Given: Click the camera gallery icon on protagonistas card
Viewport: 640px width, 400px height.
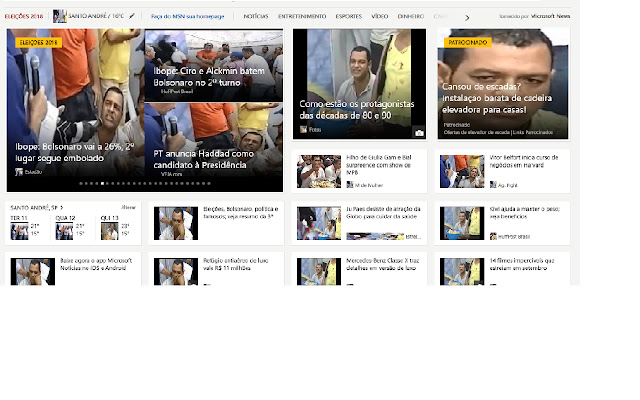Looking at the screenshot, I should [419, 133].
